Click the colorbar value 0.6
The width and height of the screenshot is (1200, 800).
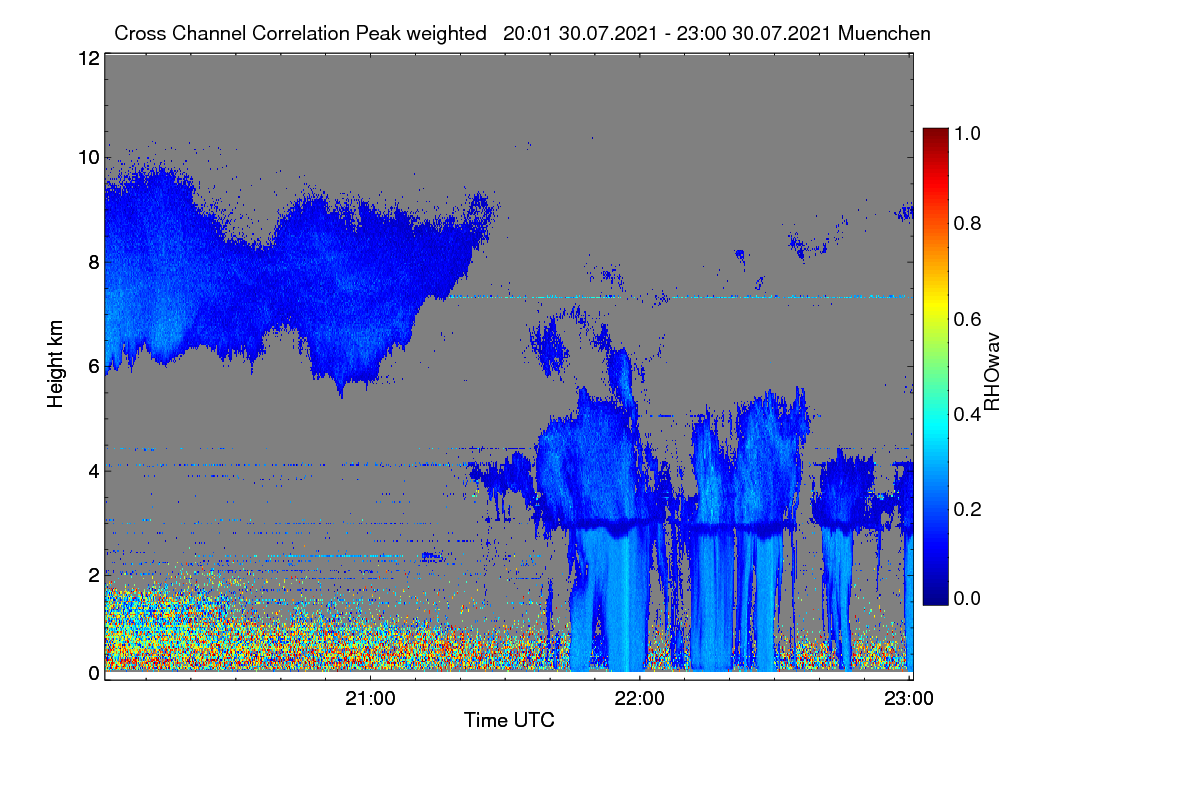pyautogui.click(x=969, y=319)
